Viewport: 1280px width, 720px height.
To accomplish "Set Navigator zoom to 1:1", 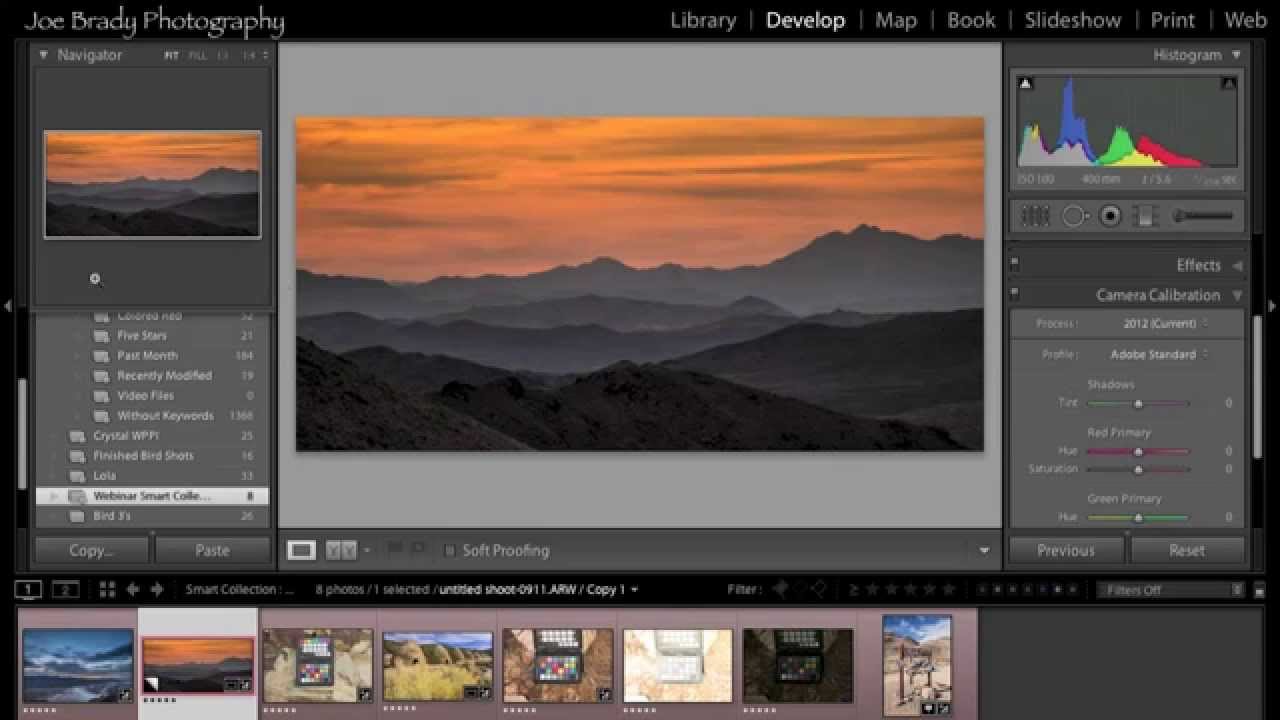I will [222, 56].
